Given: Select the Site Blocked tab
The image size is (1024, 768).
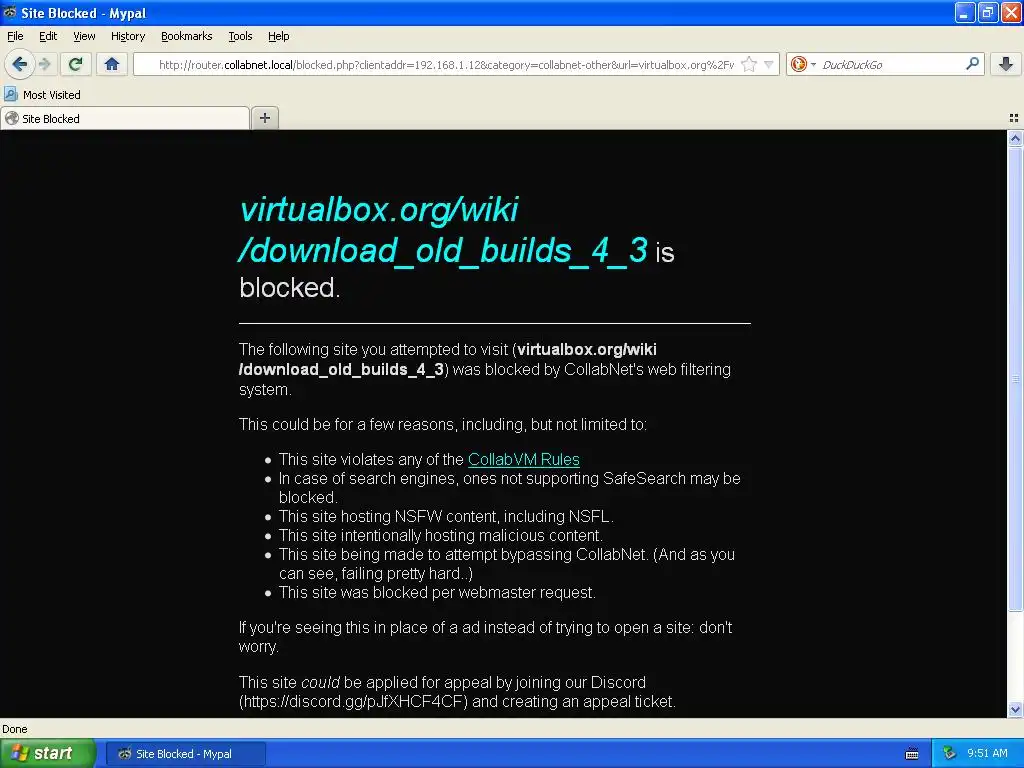Looking at the screenshot, I should click(x=125, y=118).
